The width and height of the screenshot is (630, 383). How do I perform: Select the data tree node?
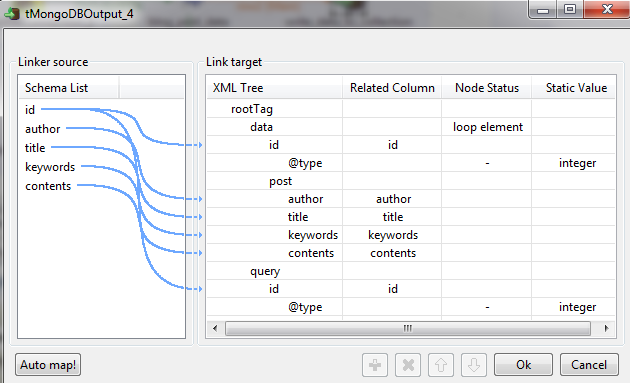[261, 127]
